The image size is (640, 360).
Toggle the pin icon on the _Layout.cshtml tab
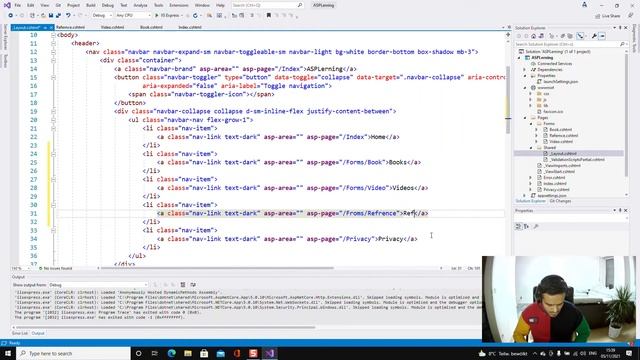(x=45, y=27)
